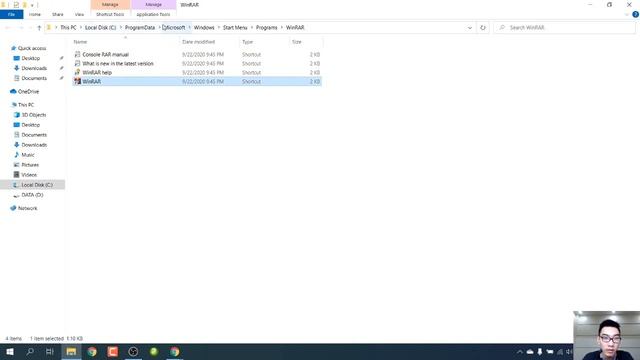Go to Programs breadcrumb segment
640x360 pixels.
pos(267,28)
